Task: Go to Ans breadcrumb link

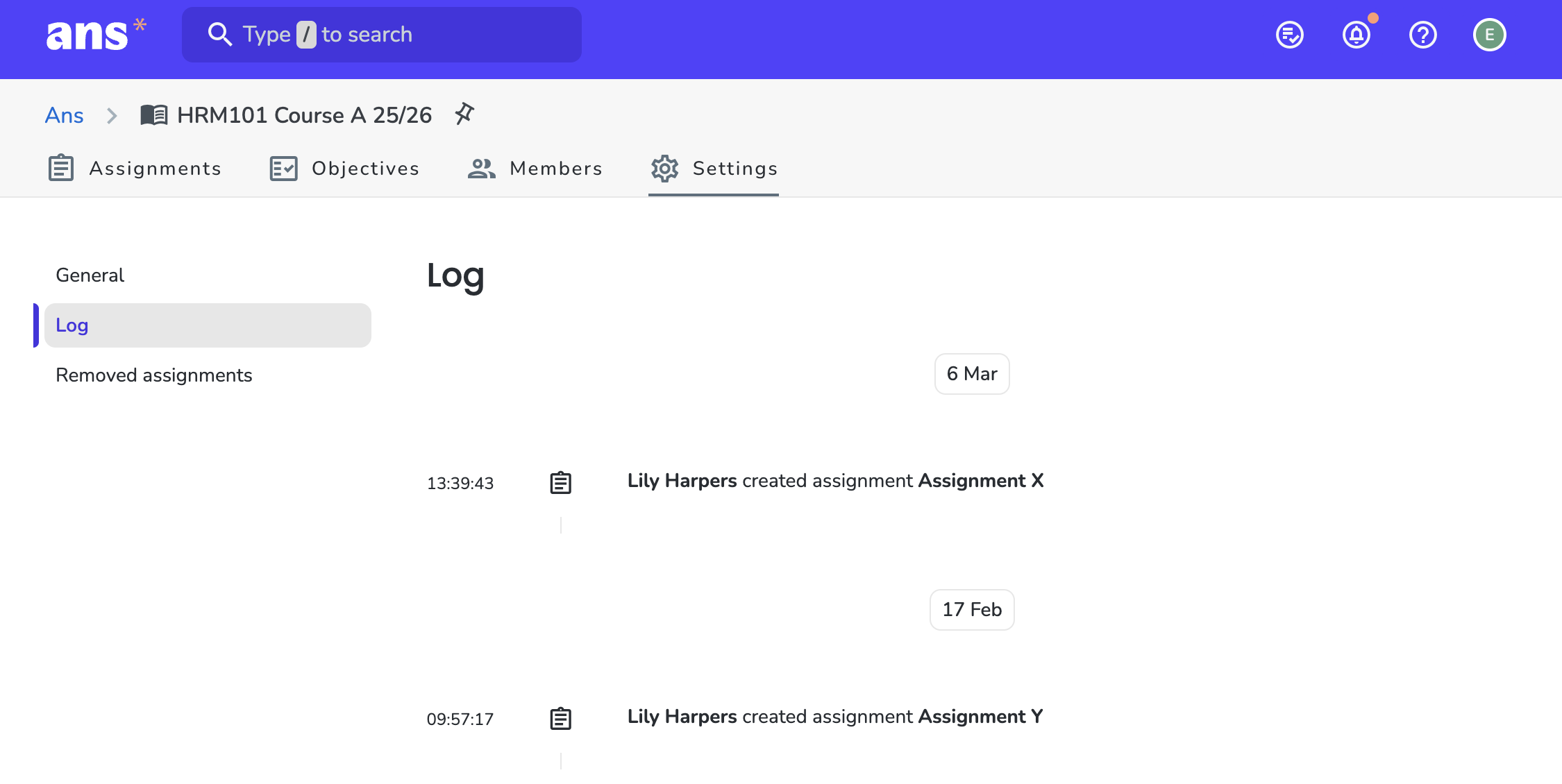Action: click(65, 115)
